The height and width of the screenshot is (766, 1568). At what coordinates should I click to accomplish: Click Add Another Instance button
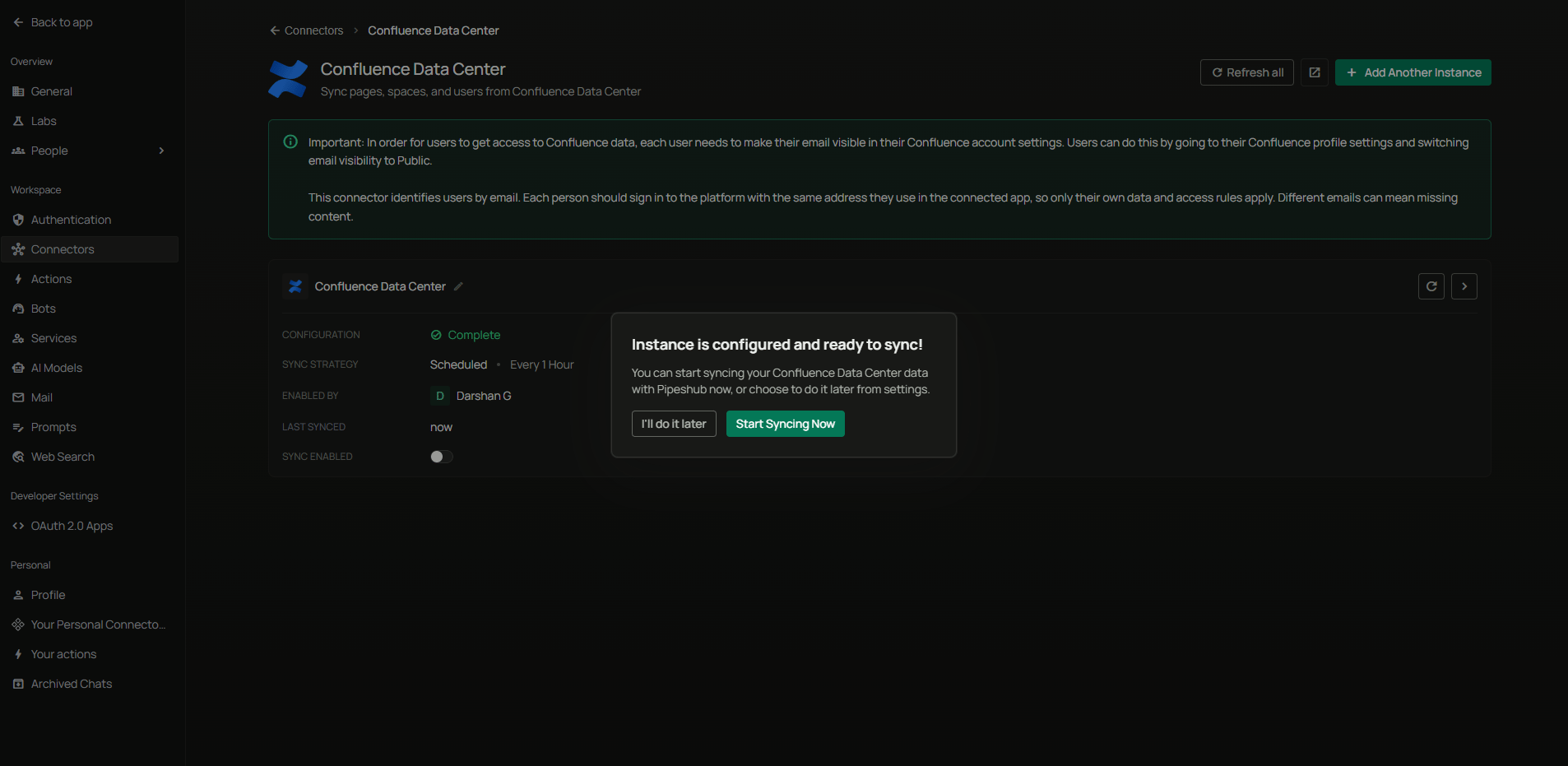[1413, 72]
